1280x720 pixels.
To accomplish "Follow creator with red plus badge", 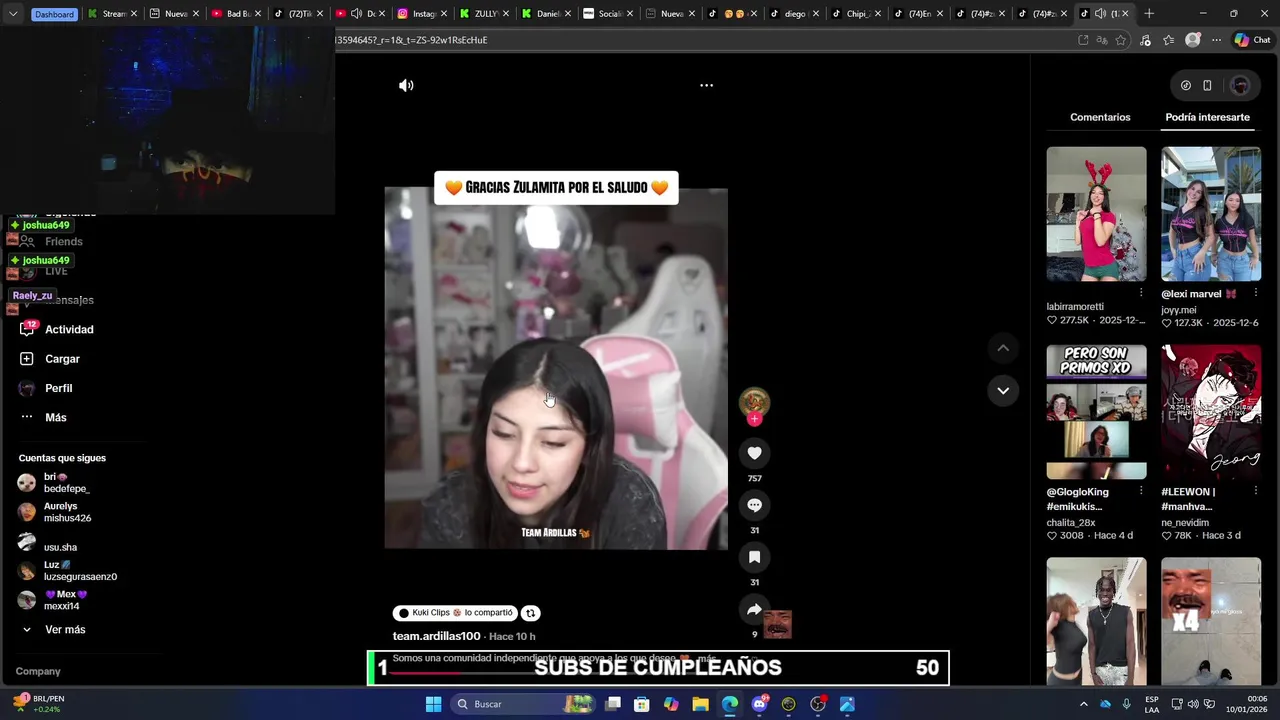I will [754, 419].
